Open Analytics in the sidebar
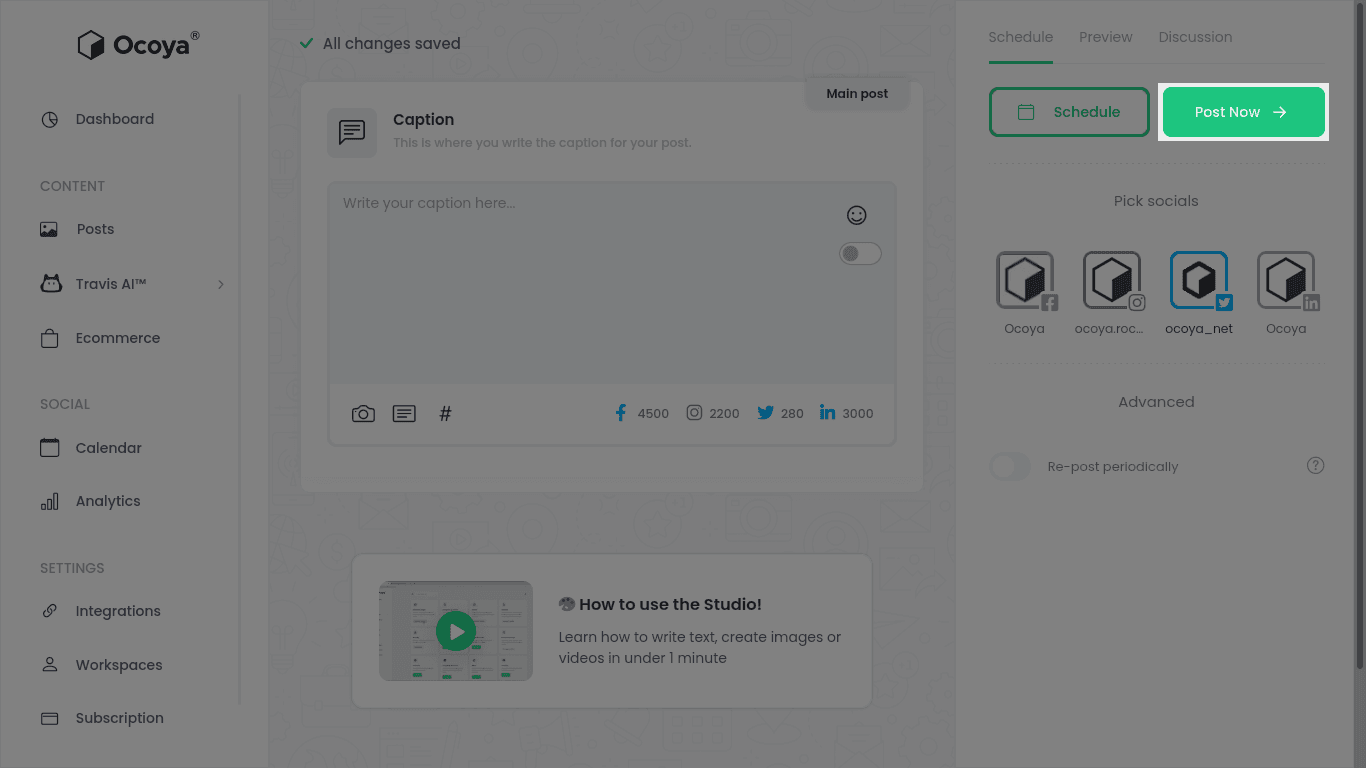The width and height of the screenshot is (1366, 768). click(x=108, y=501)
